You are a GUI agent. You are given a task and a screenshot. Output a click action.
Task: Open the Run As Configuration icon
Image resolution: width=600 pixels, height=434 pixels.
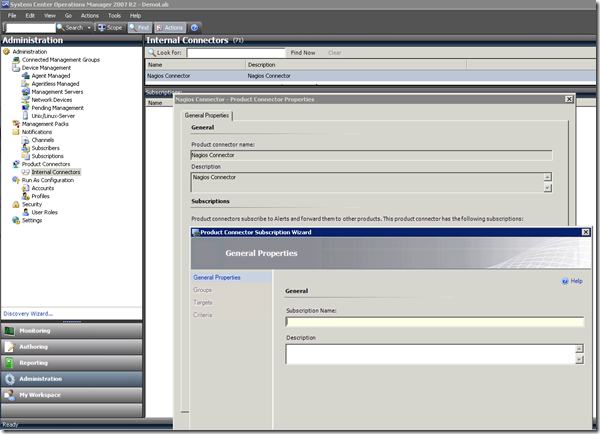(16, 180)
